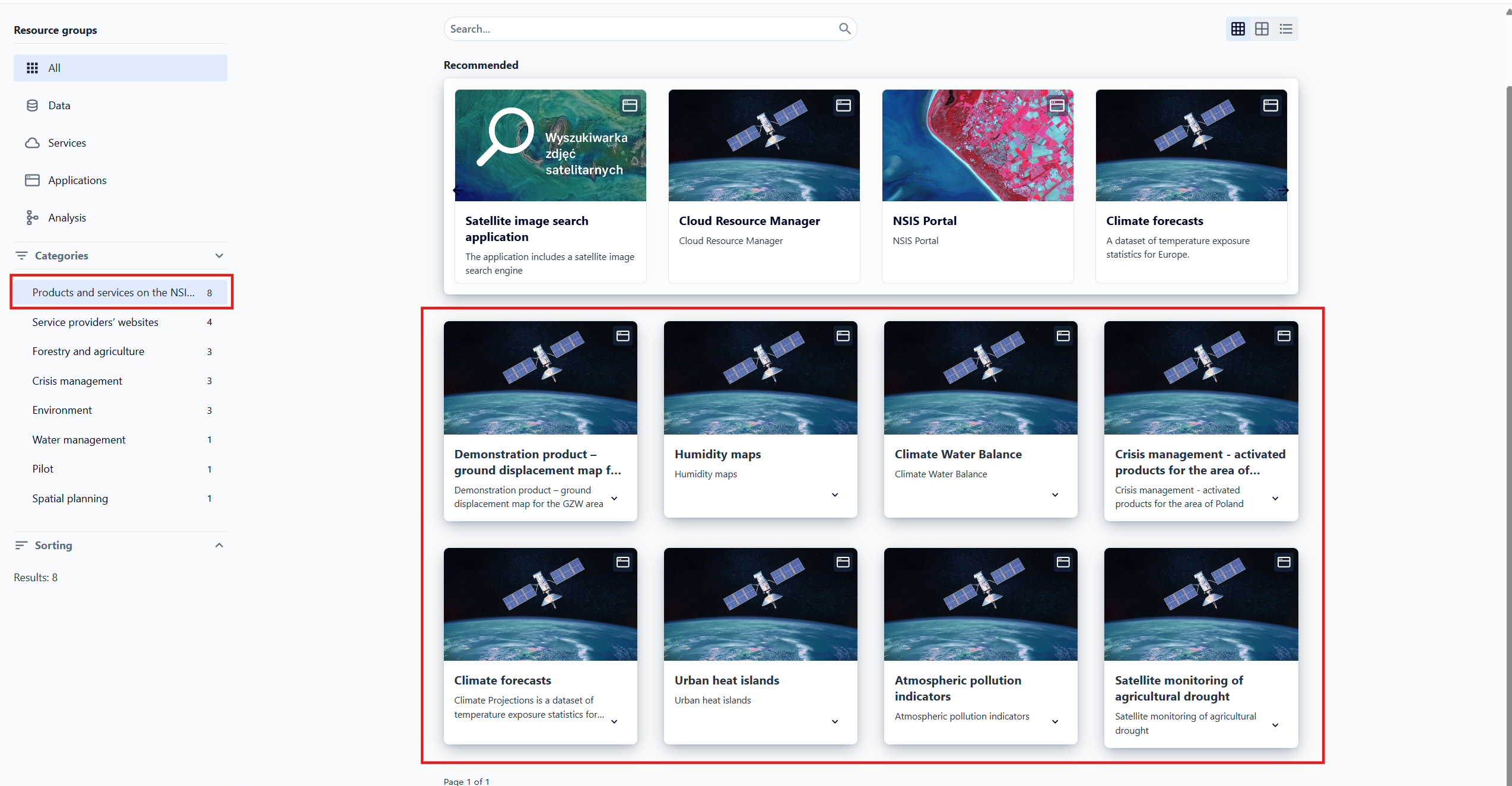Image resolution: width=1512 pixels, height=786 pixels.
Task: Click the Results: 8 text
Action: pos(36,577)
